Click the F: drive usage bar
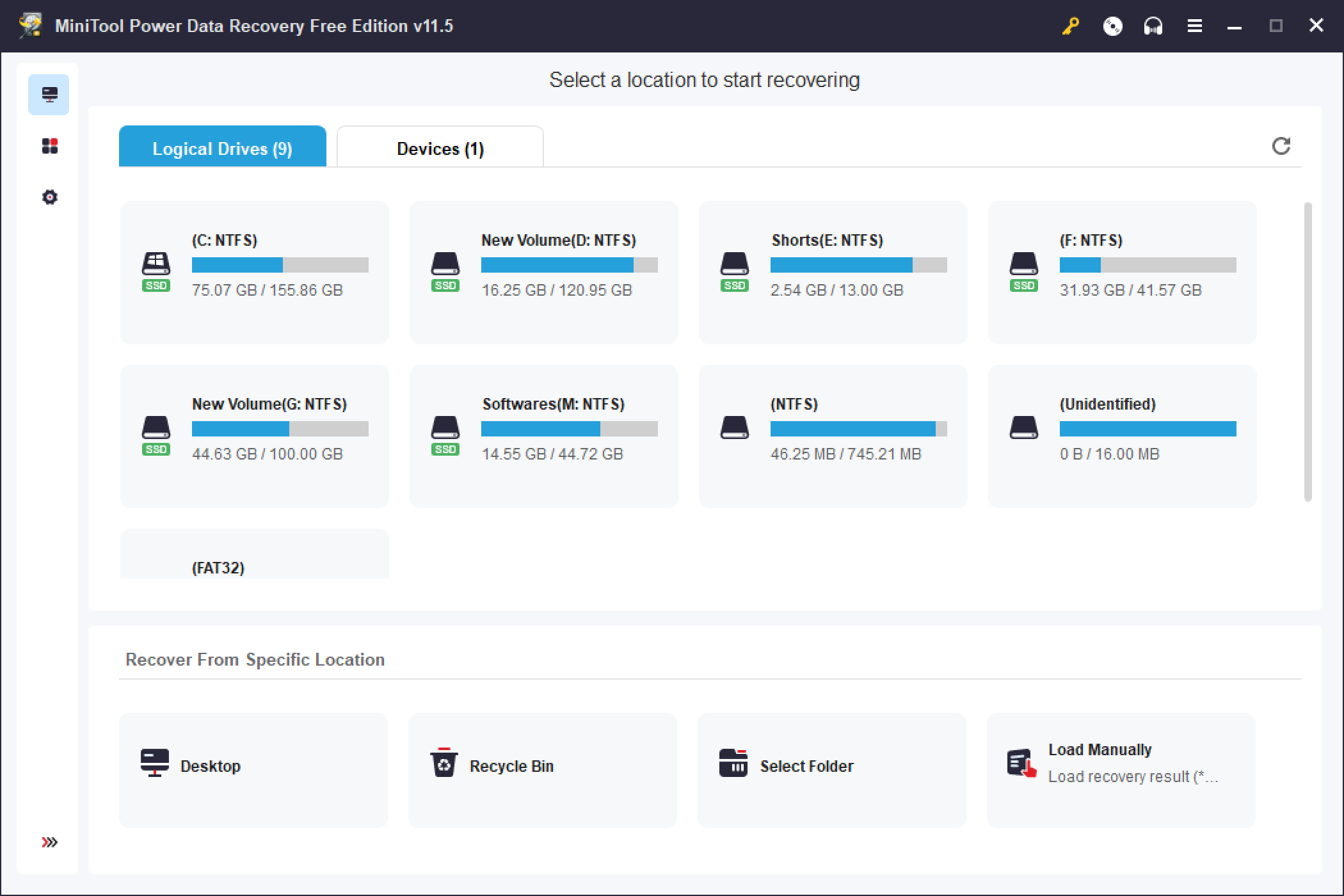The height and width of the screenshot is (896, 1344). tap(1148, 265)
